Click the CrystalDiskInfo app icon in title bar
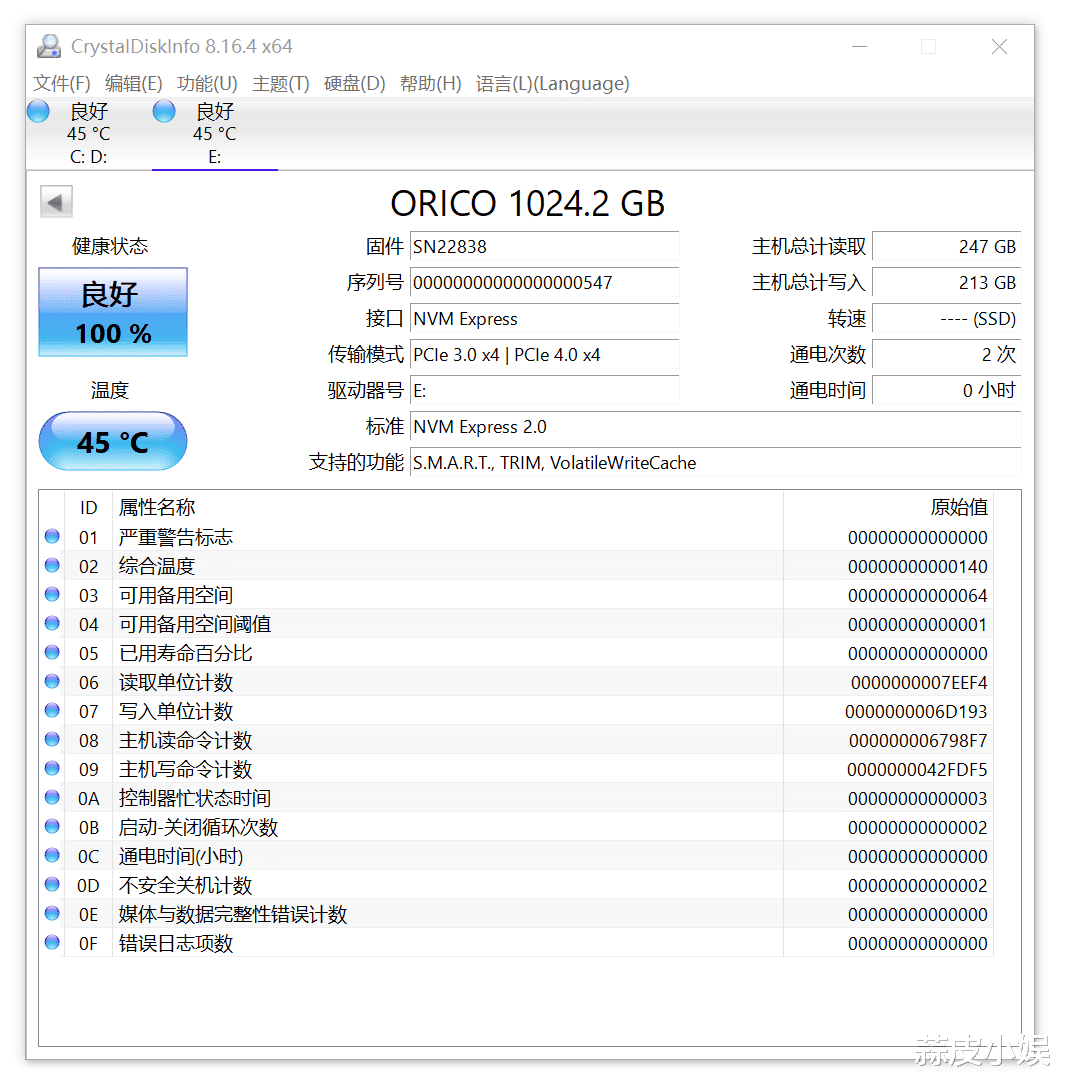 [49, 47]
